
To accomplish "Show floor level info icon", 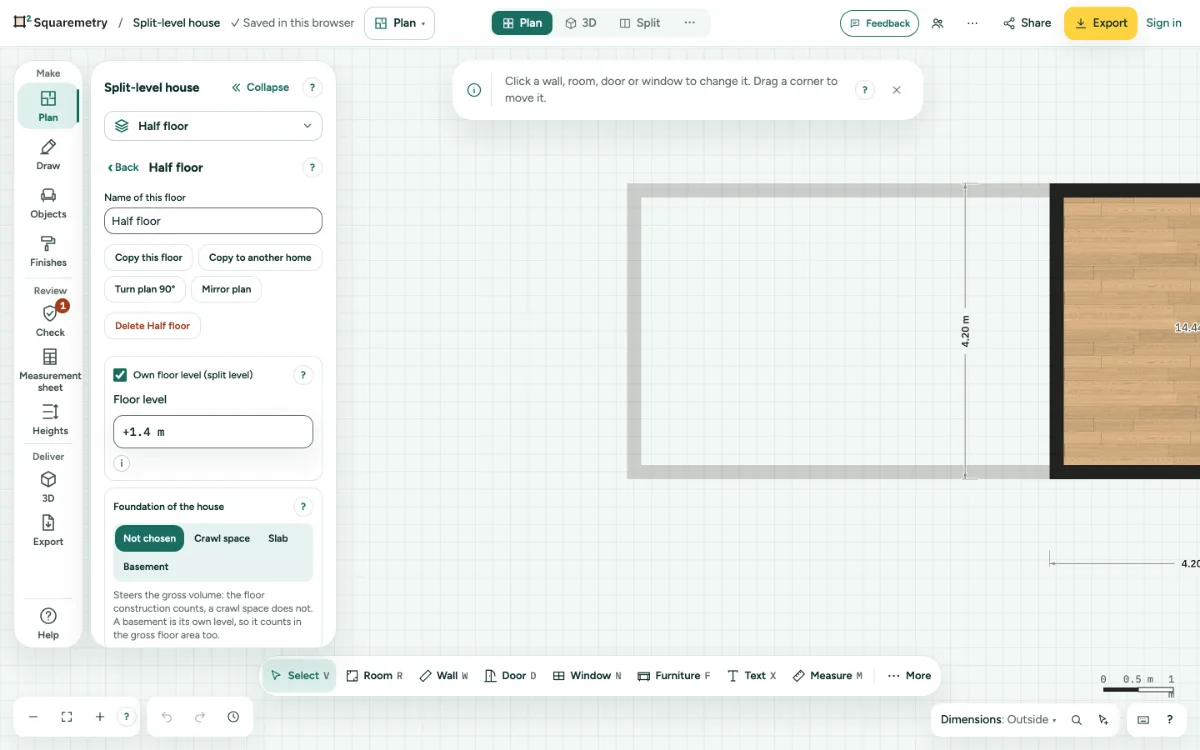I will (121, 463).
